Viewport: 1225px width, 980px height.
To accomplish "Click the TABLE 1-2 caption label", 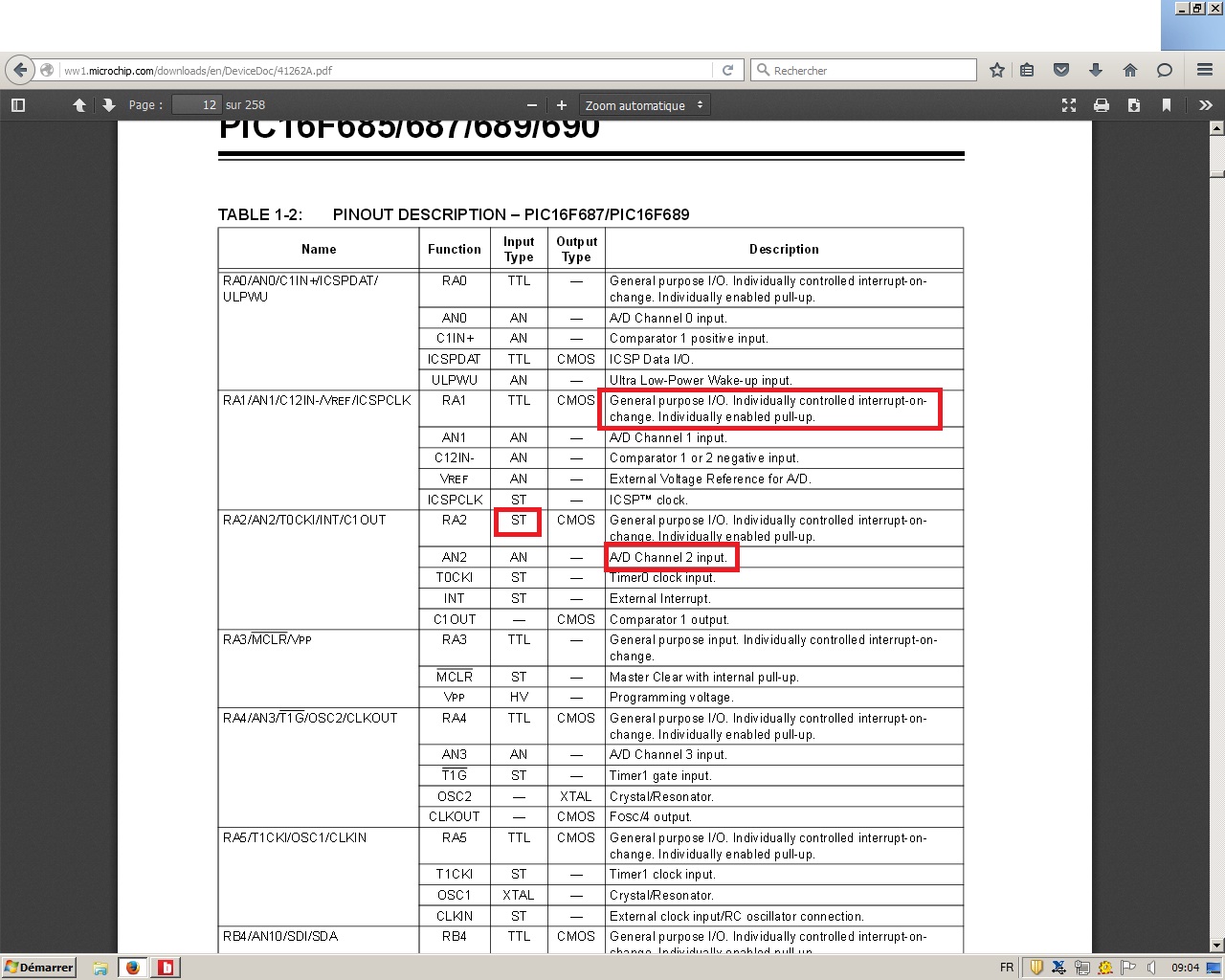I will coord(260,214).
